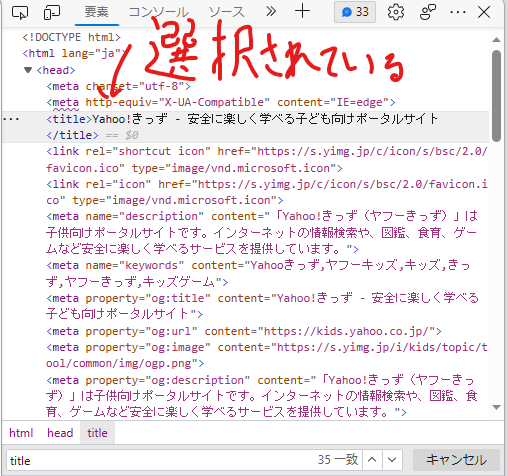Image resolution: width=508 pixels, height=476 pixels.
Task: Click the キャンセル button
Action: click(456, 460)
